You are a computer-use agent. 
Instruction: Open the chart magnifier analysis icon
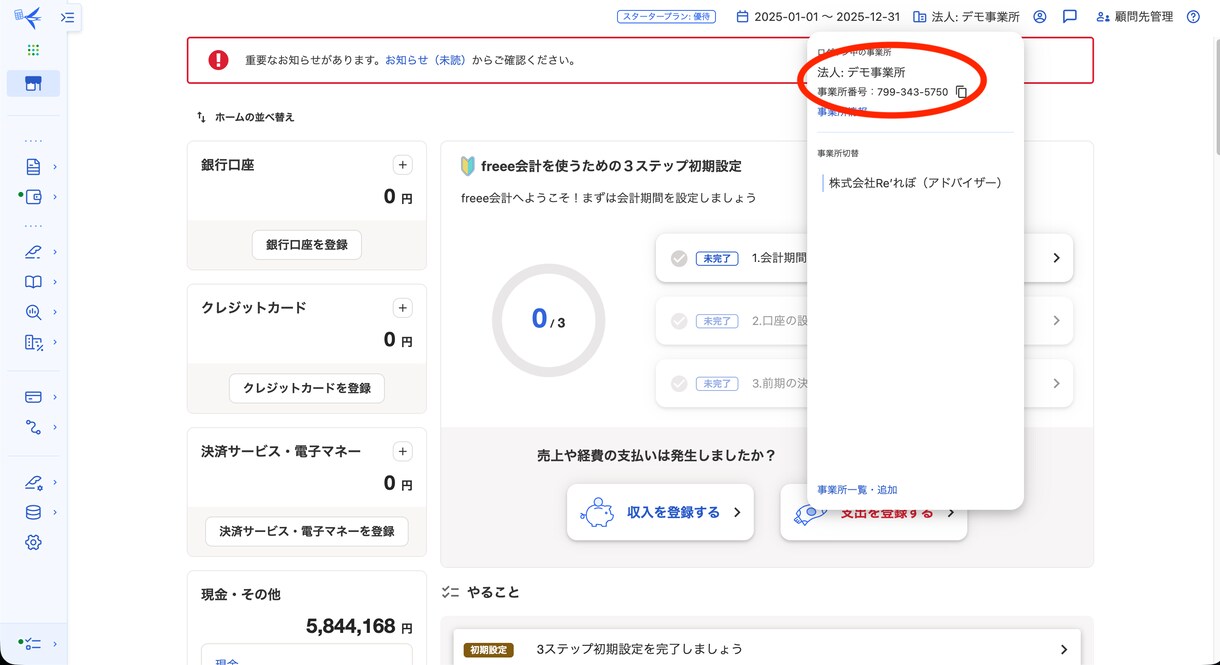[33, 312]
